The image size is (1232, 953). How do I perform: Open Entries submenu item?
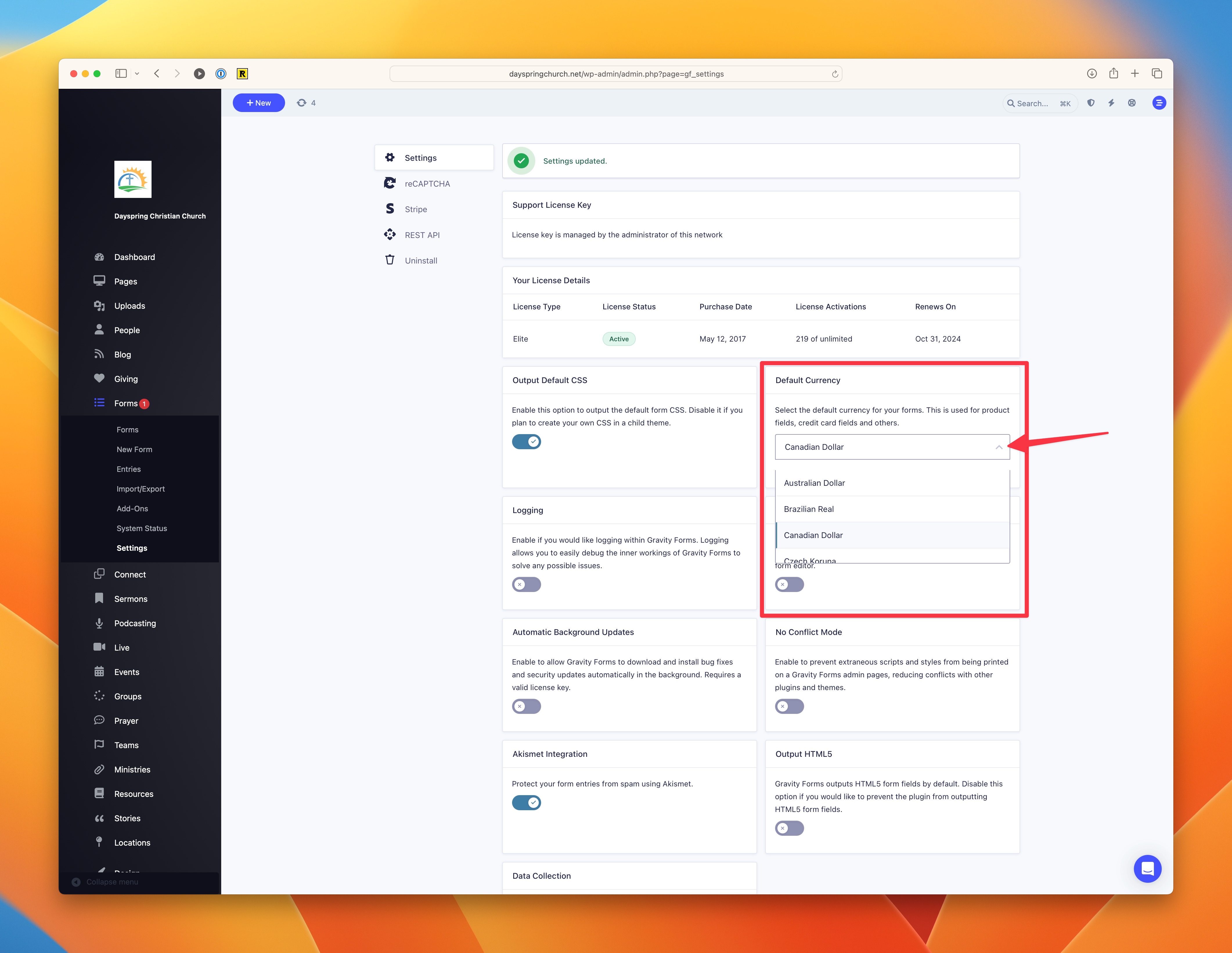[x=129, y=469]
